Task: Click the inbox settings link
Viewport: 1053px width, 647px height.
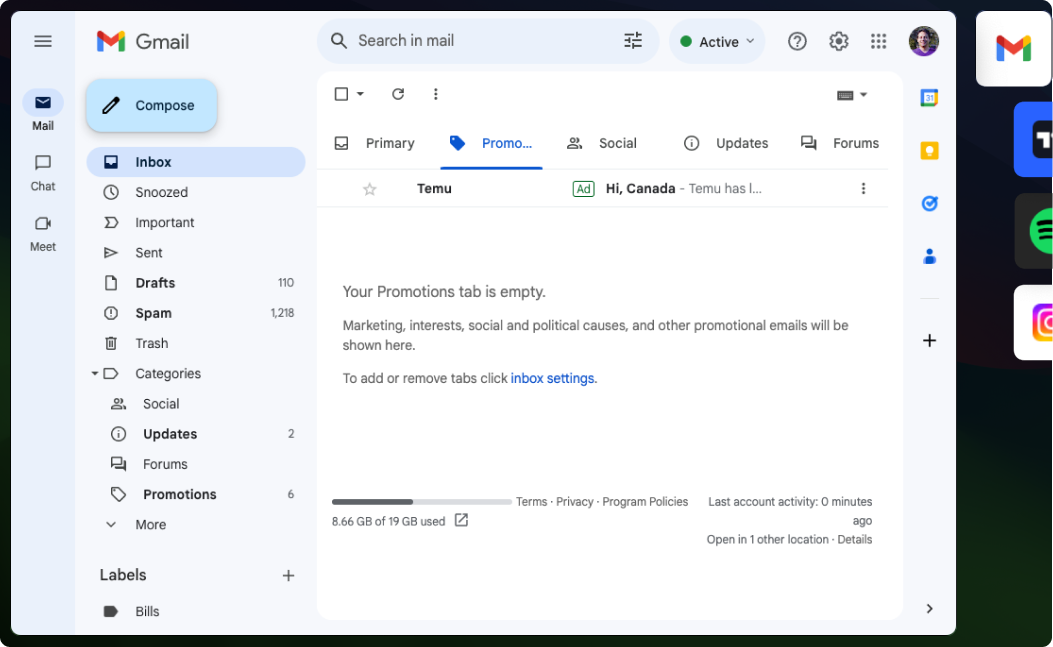Action: coord(553,378)
